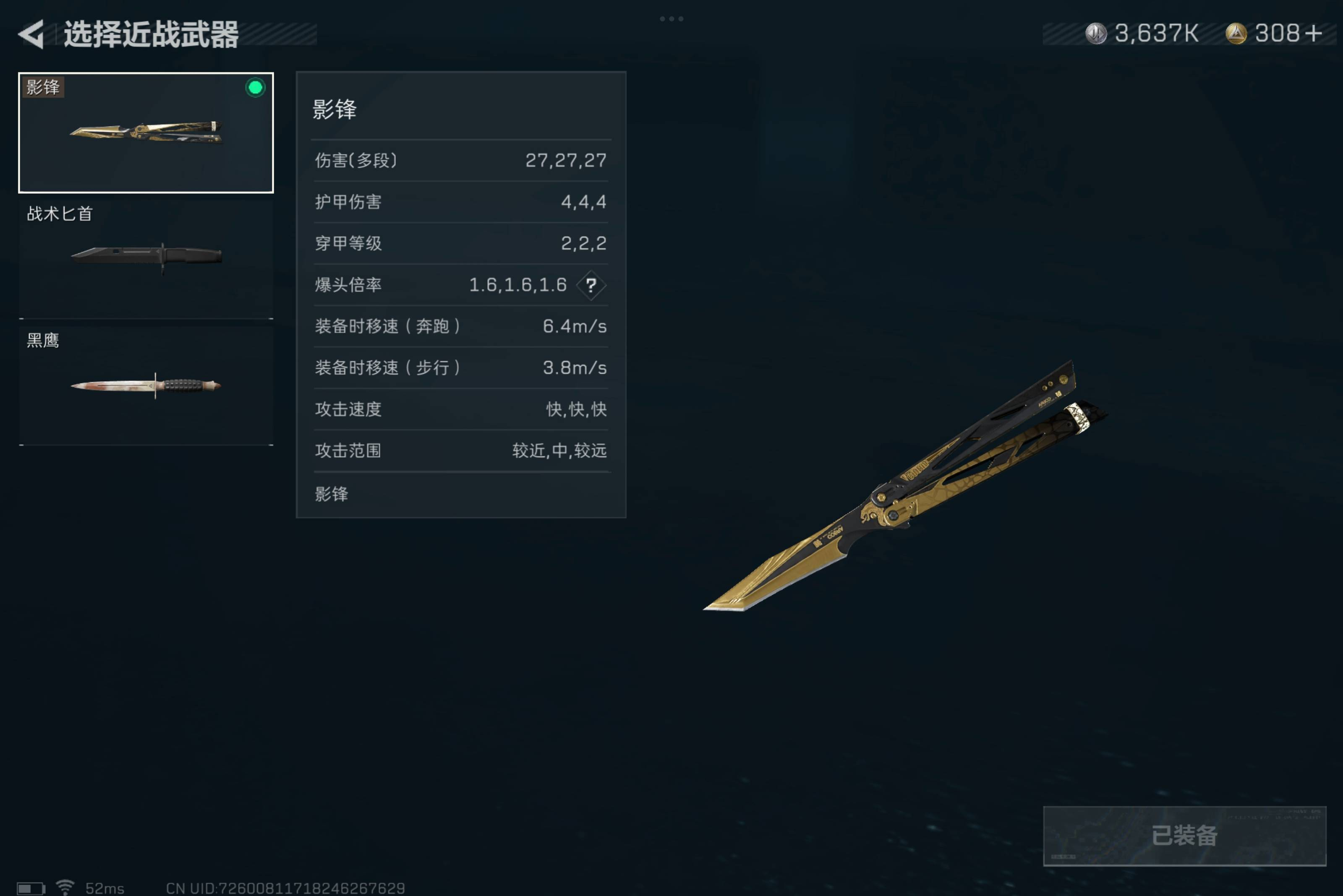1343x896 pixels.
Task: Click the 影锋 description at panel bottom
Action: tap(332, 494)
